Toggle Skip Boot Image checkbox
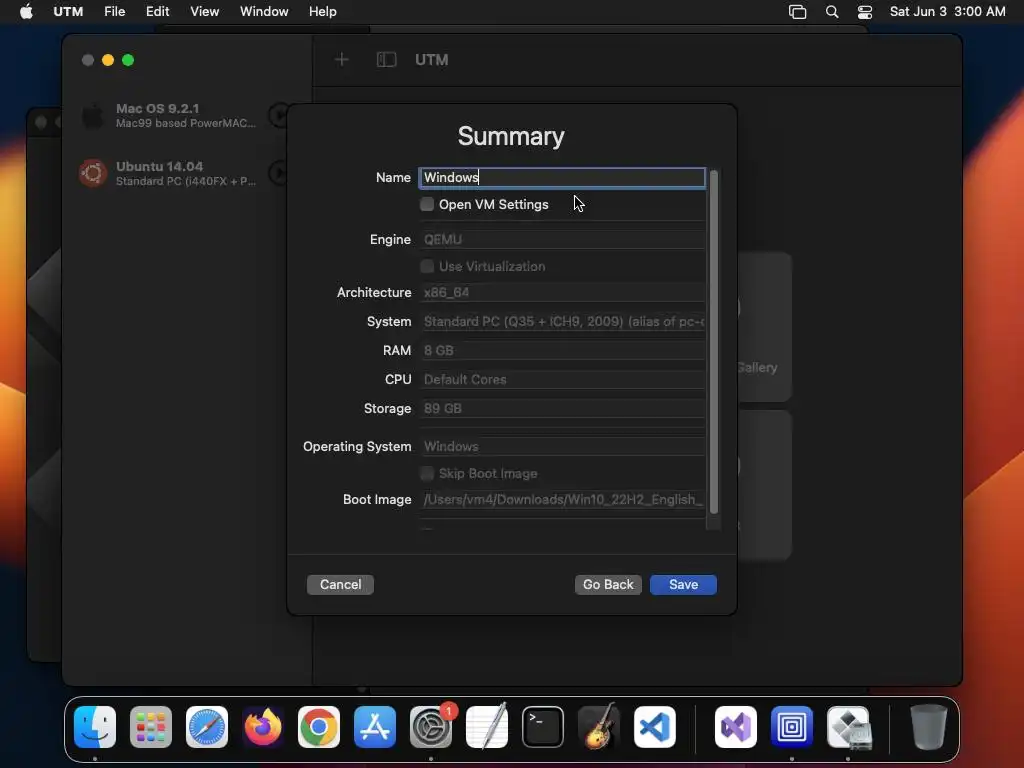This screenshot has width=1024, height=768. 426,473
